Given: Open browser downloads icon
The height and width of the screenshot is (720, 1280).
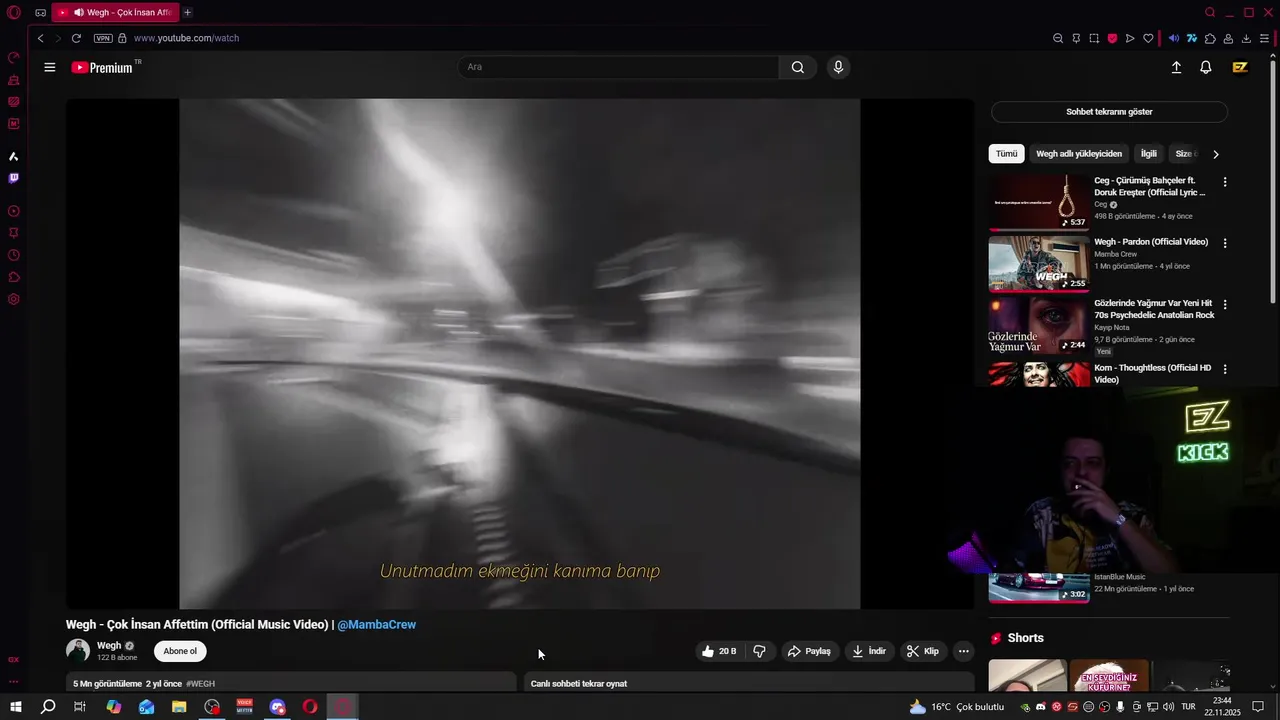Looking at the screenshot, I should pyautogui.click(x=1246, y=38).
